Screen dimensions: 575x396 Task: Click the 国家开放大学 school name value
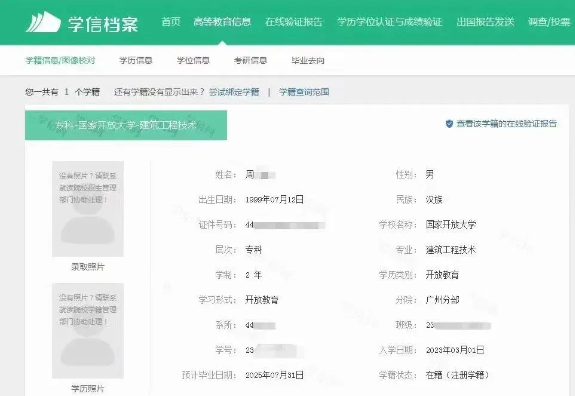point(451,225)
